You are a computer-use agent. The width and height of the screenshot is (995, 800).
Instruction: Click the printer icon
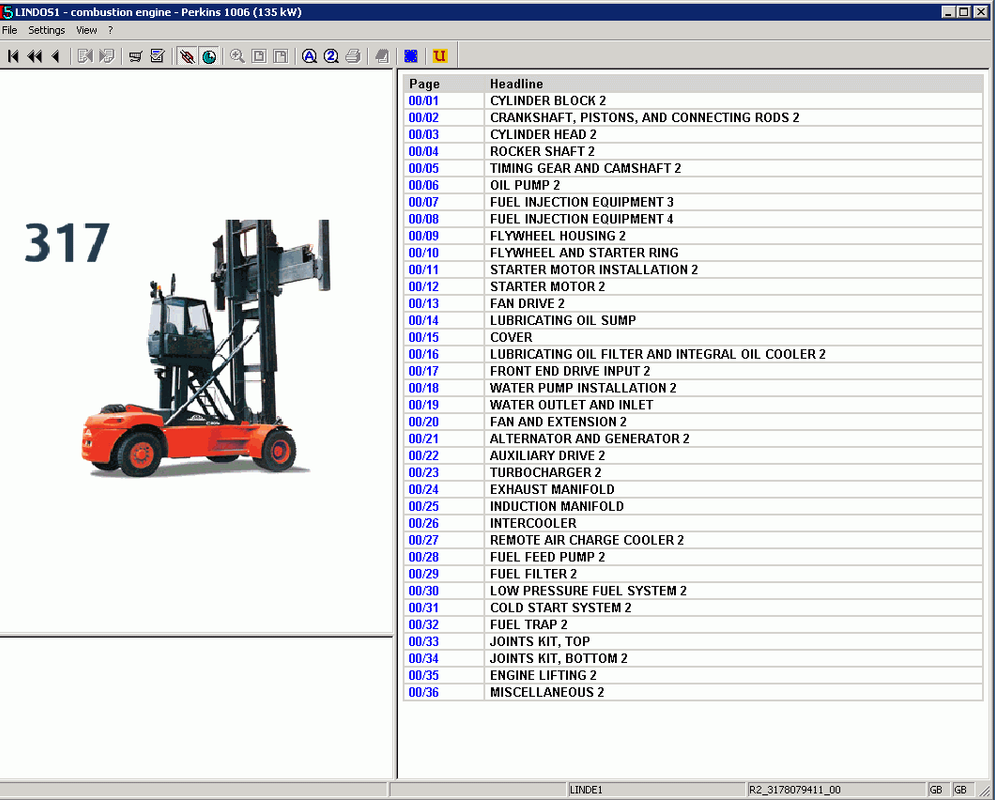[x=353, y=56]
